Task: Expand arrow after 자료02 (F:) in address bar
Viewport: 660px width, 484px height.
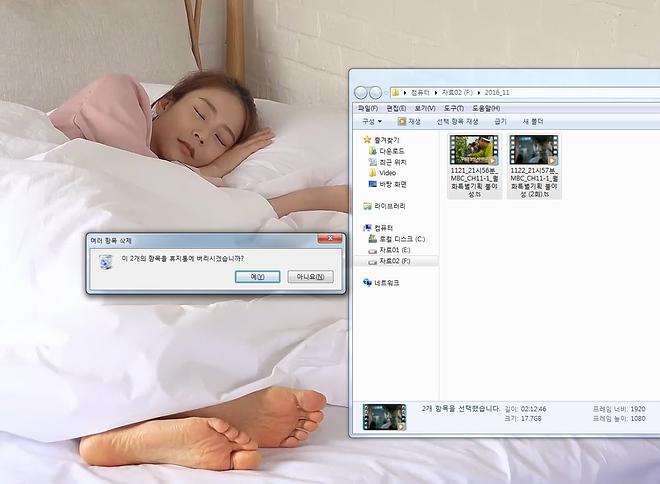Action: point(479,93)
